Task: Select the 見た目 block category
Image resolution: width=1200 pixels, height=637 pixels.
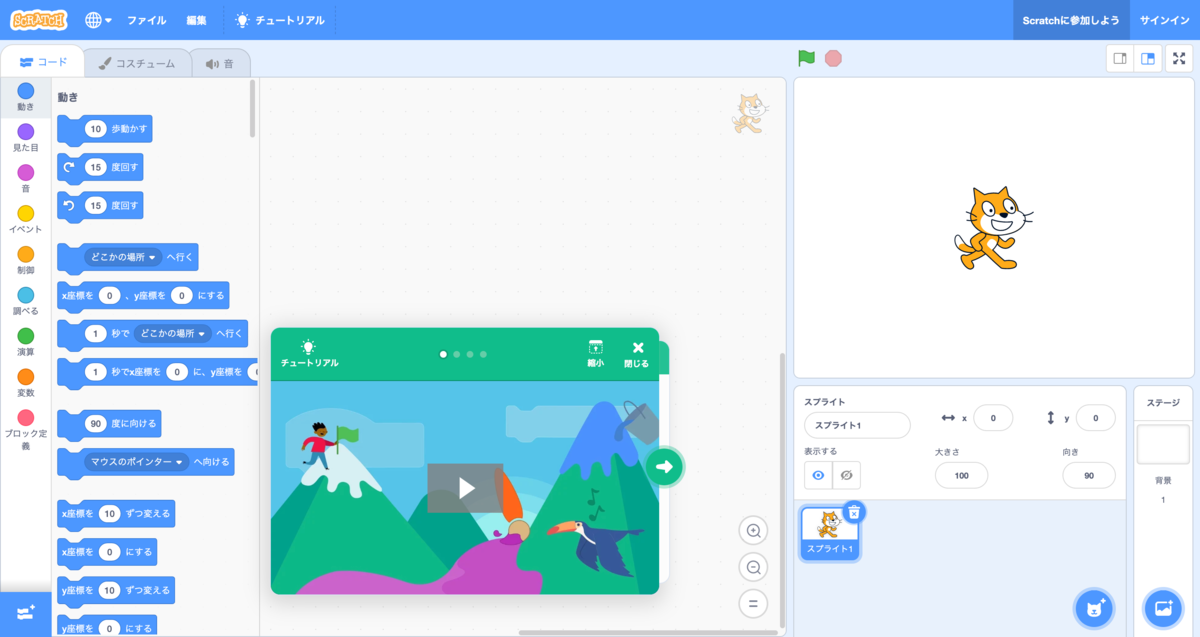Action: tap(25, 138)
